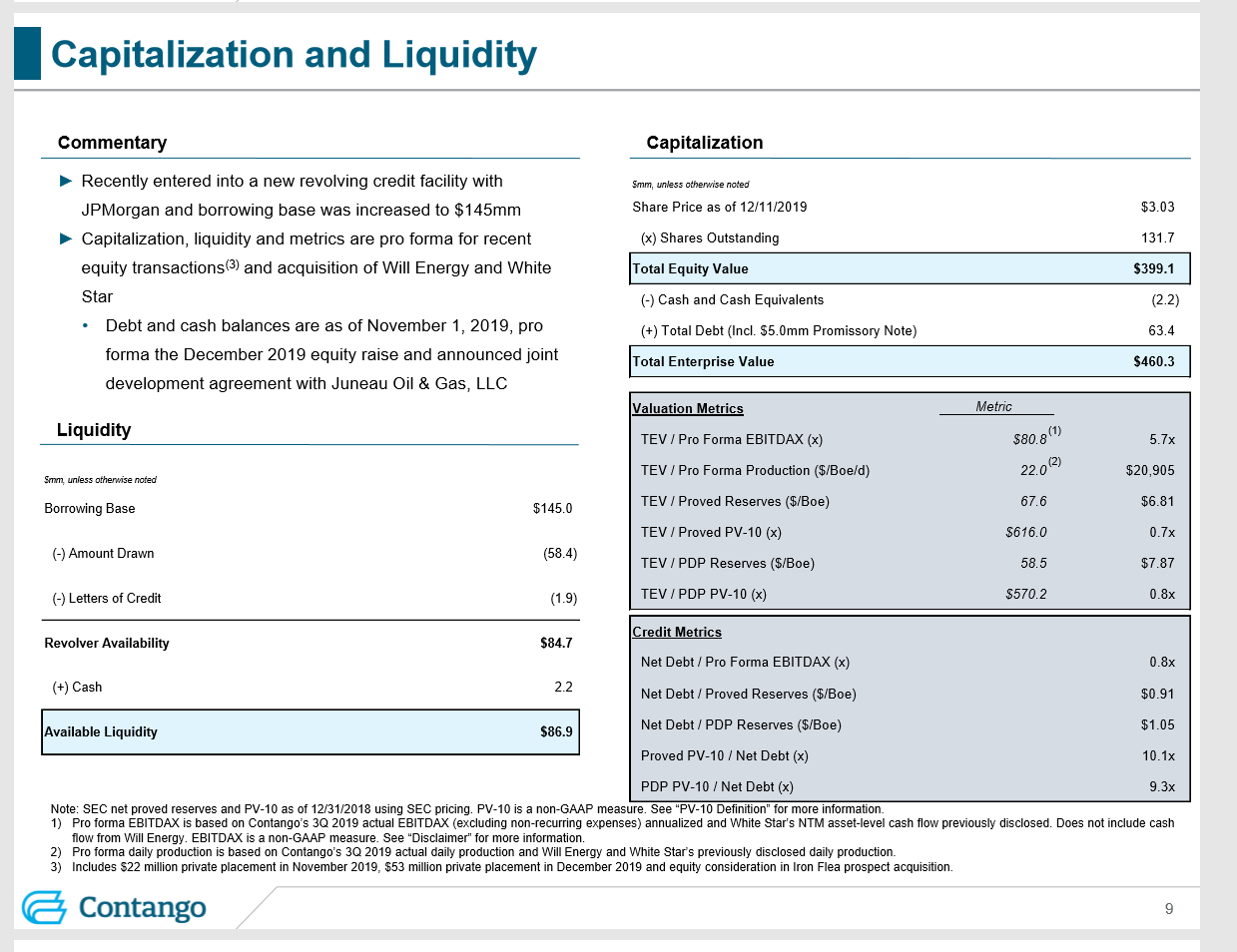
Task: Select the "10.1x" multiple
Action: 1159,755
